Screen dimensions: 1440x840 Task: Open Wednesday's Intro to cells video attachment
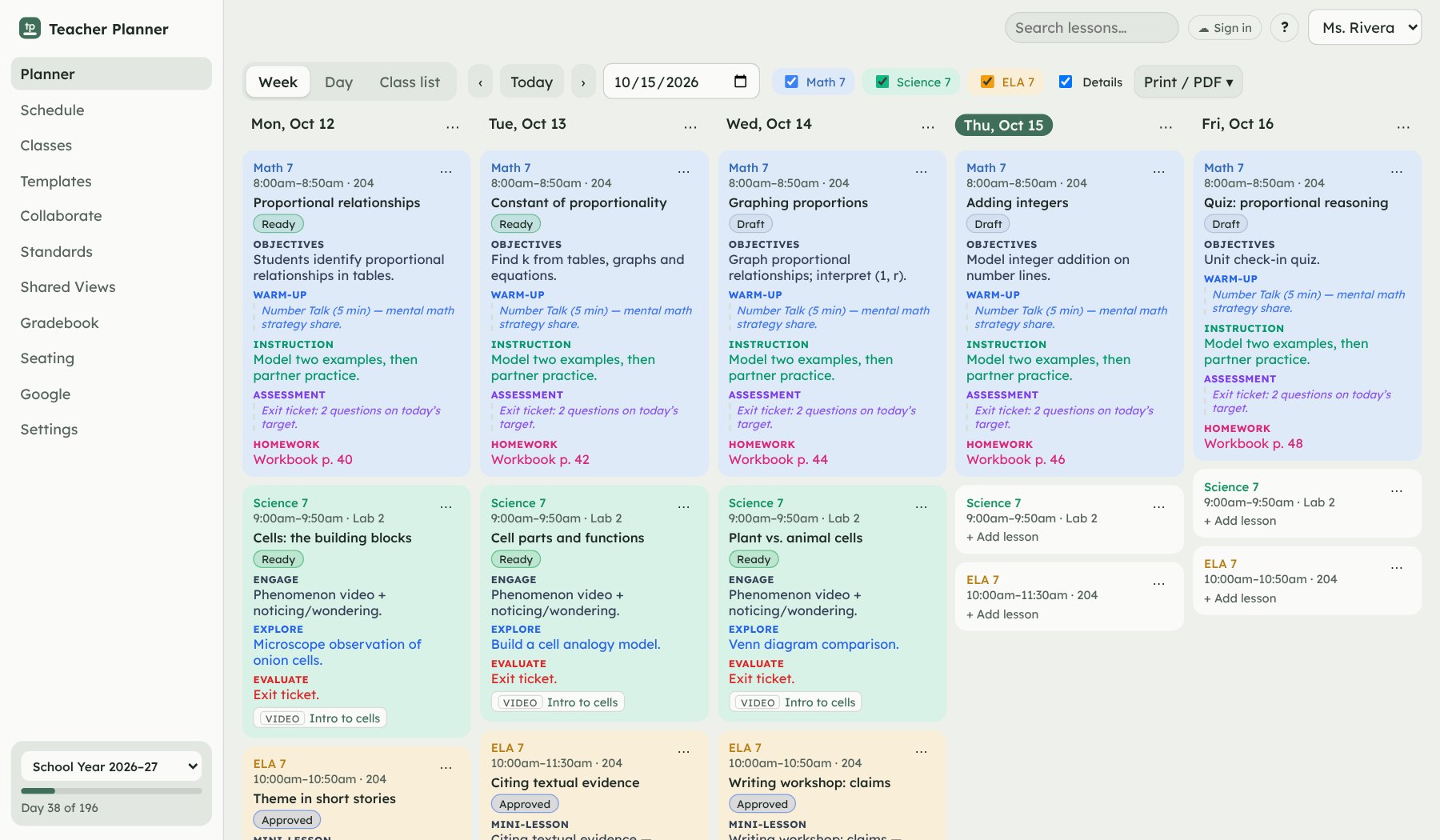(x=796, y=702)
